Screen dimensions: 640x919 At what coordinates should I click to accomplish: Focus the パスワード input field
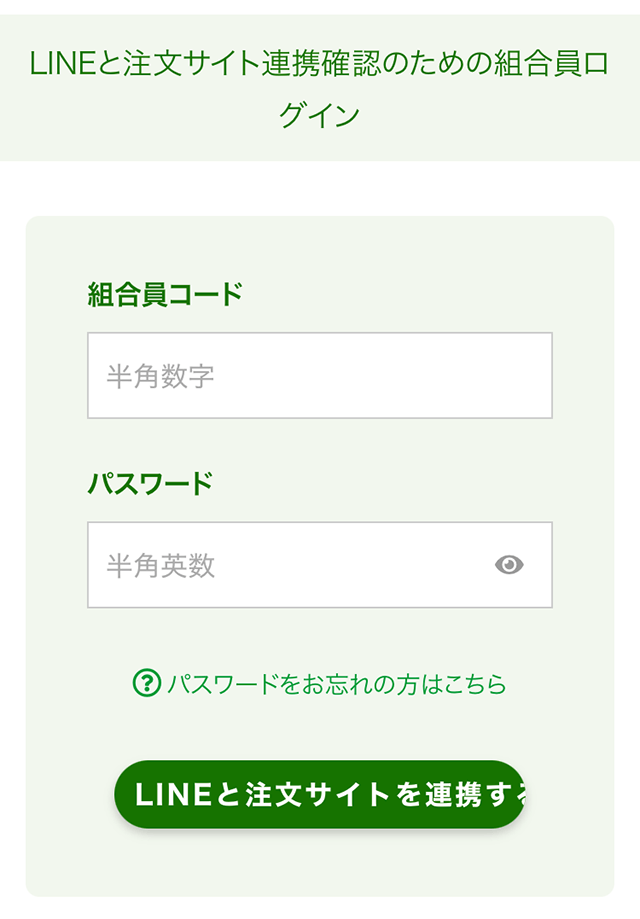pyautogui.click(x=320, y=565)
